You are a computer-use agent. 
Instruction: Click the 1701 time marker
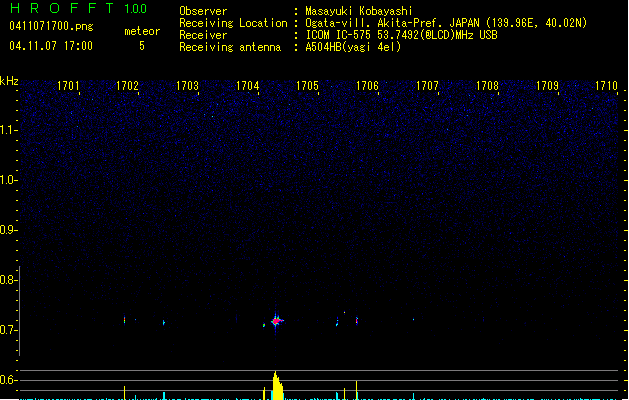[x=68, y=86]
